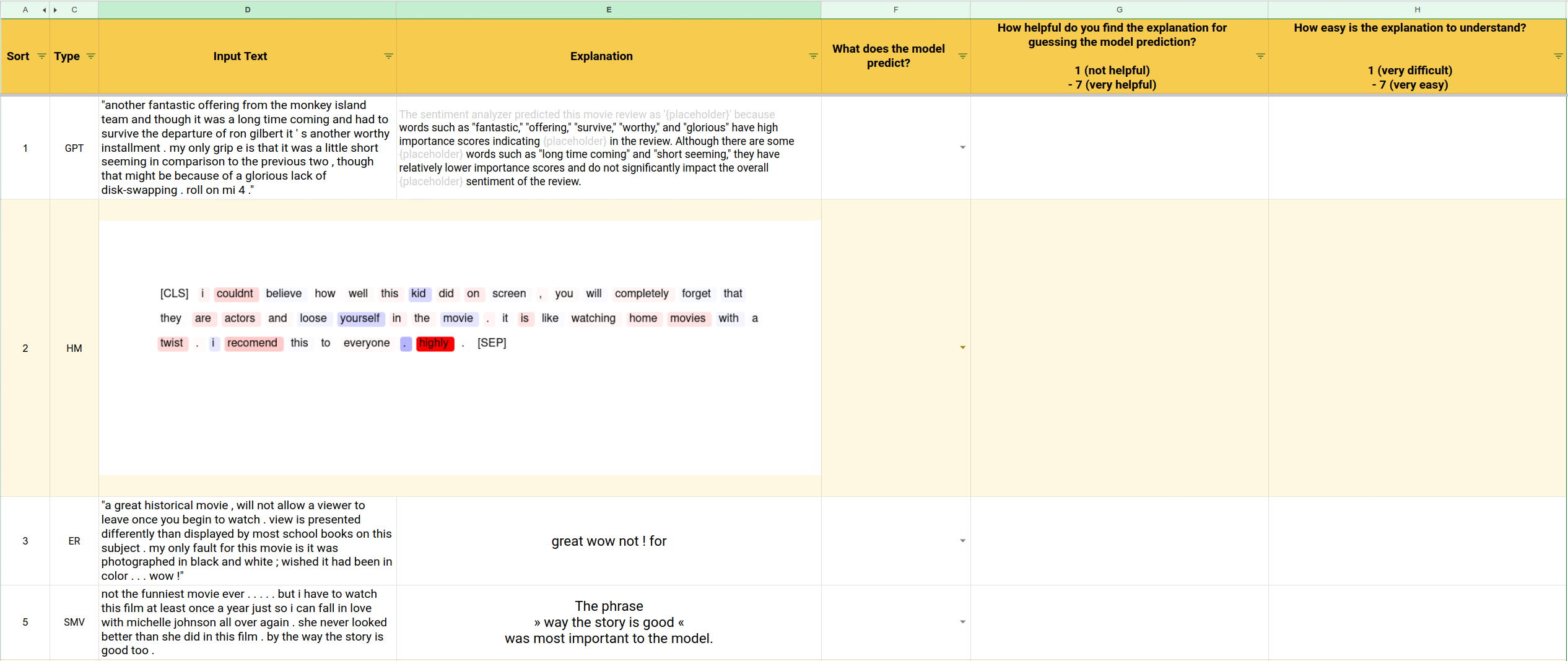Select the 'a great historical movie' input cell
The width and height of the screenshot is (1568, 661).
248,541
